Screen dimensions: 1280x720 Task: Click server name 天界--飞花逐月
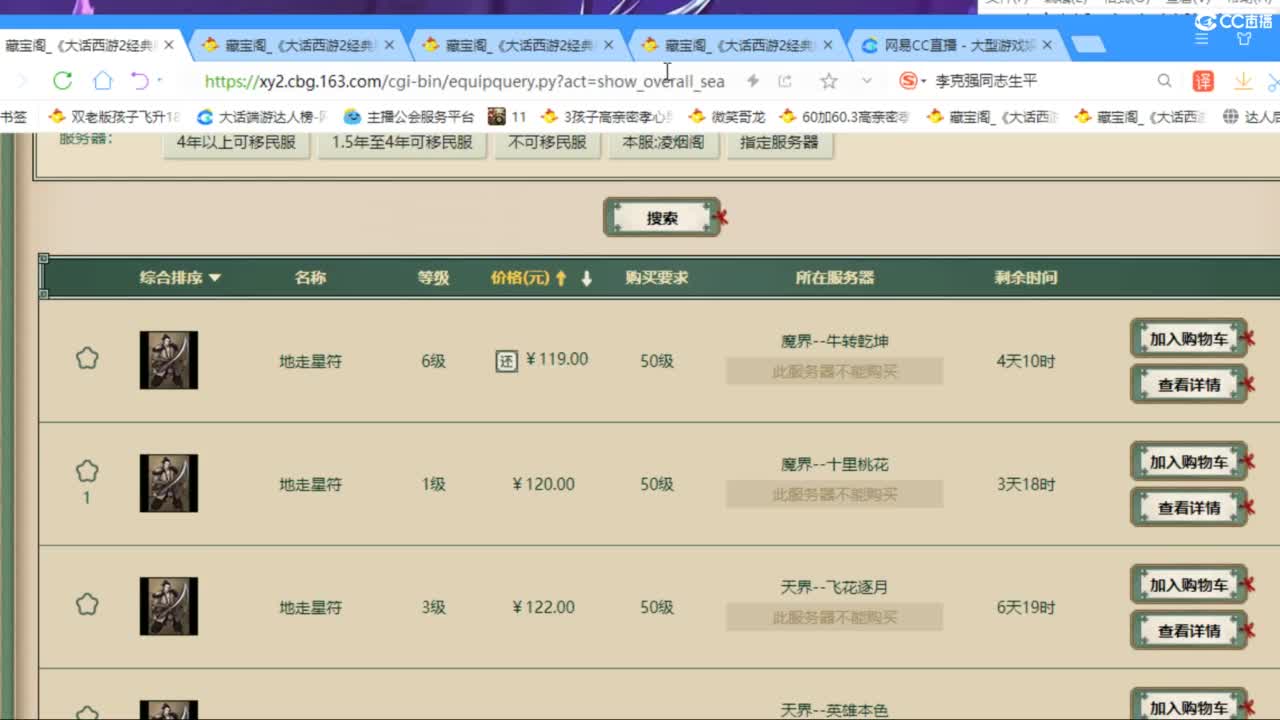coord(834,587)
